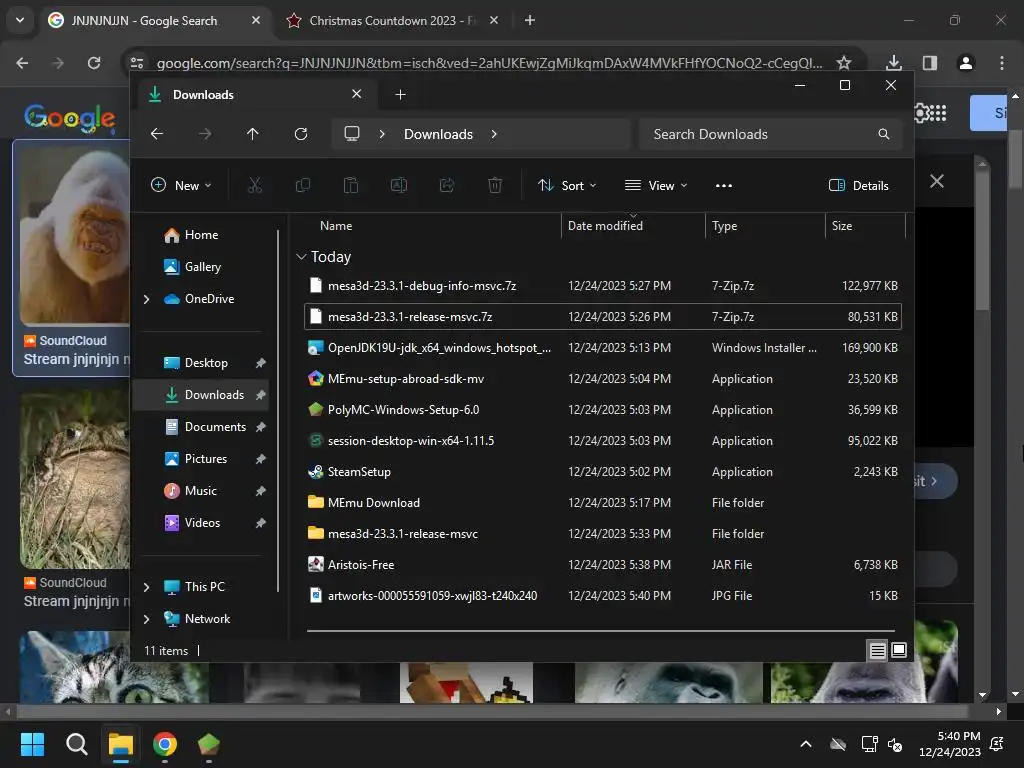Reload the Chrome page
The width and height of the screenshot is (1024, 768).
click(x=94, y=63)
